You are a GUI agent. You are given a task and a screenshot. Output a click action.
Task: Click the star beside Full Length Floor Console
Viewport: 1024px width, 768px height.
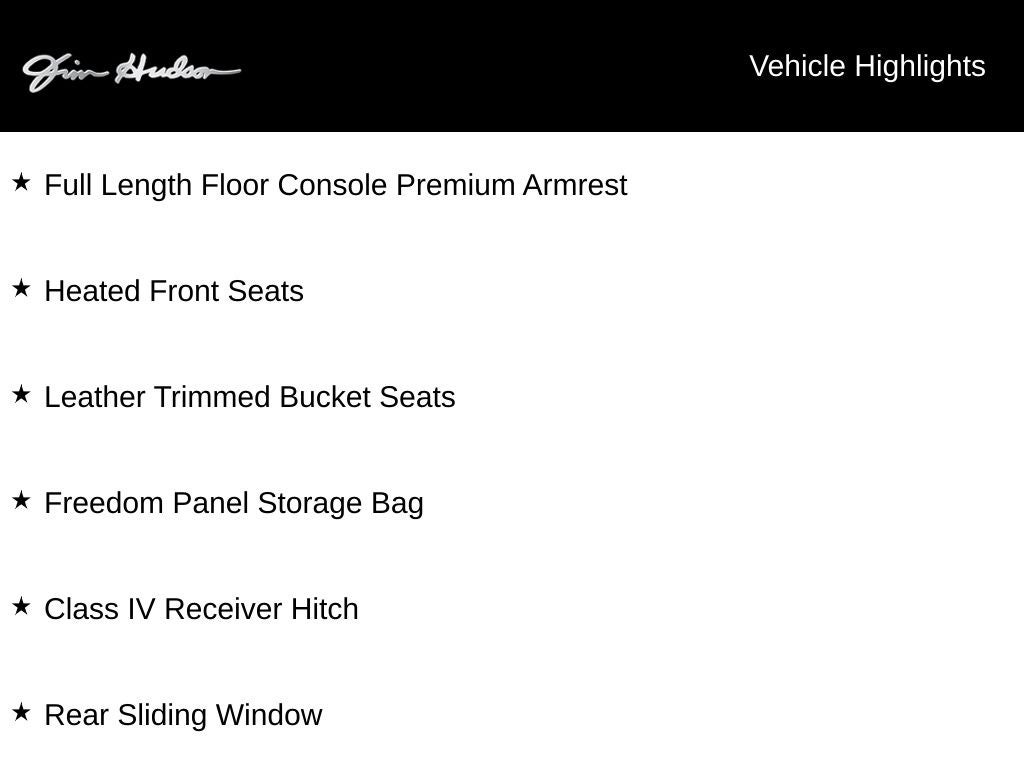21,183
